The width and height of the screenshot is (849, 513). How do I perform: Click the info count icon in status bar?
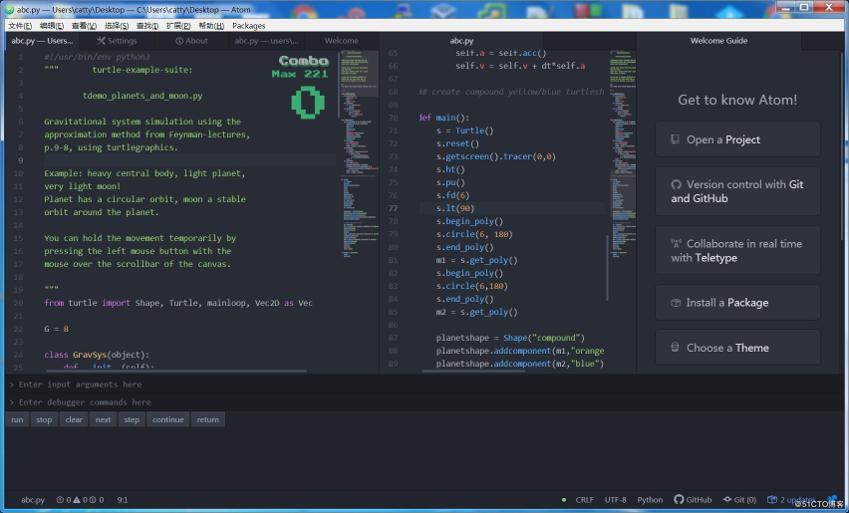93,499
